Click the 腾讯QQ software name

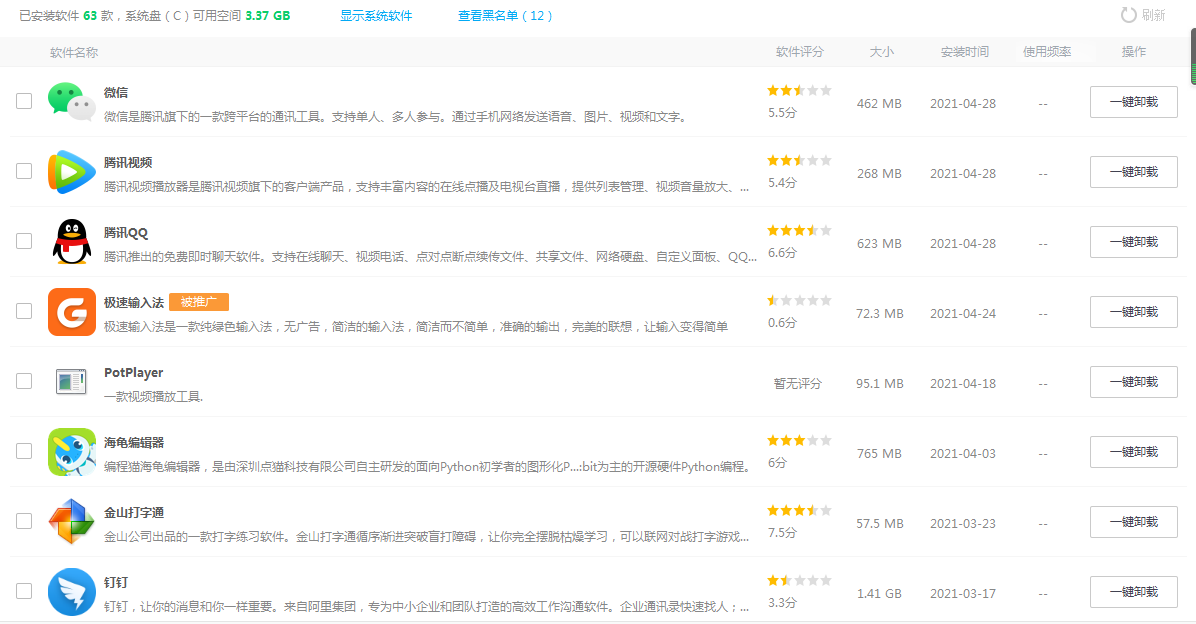(x=126, y=233)
